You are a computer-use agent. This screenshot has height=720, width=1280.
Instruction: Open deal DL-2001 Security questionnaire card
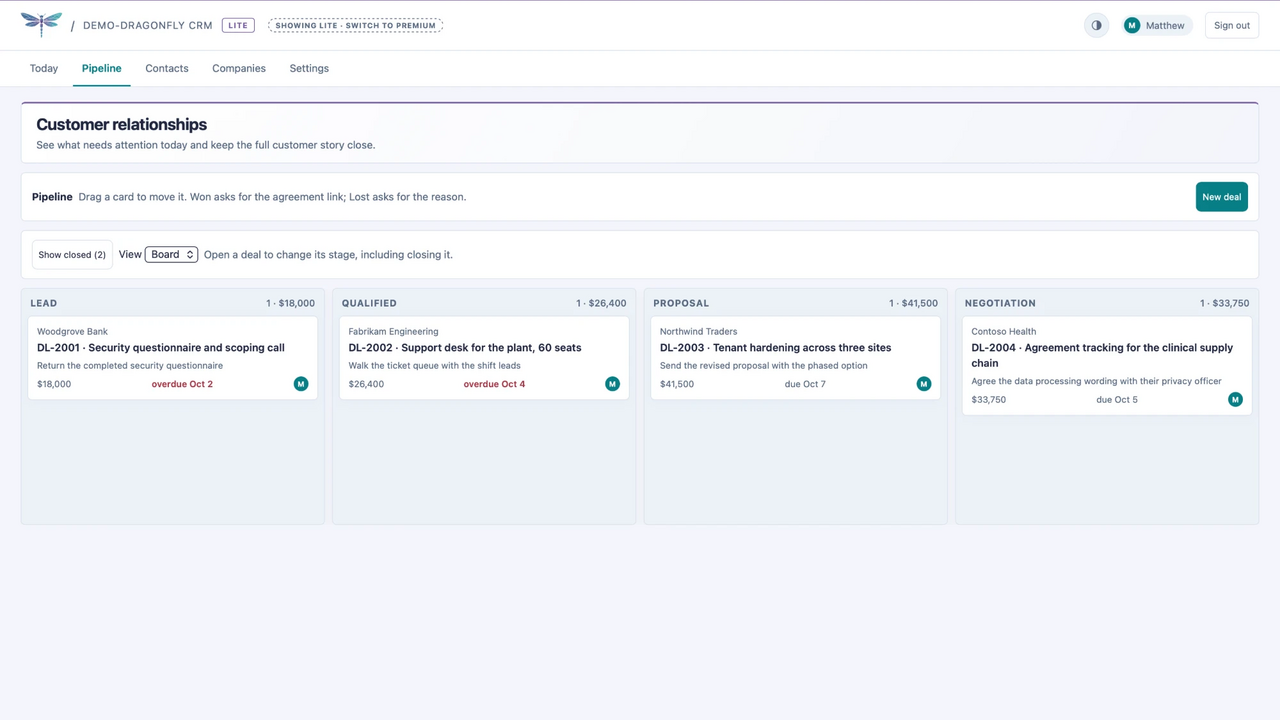coord(173,358)
